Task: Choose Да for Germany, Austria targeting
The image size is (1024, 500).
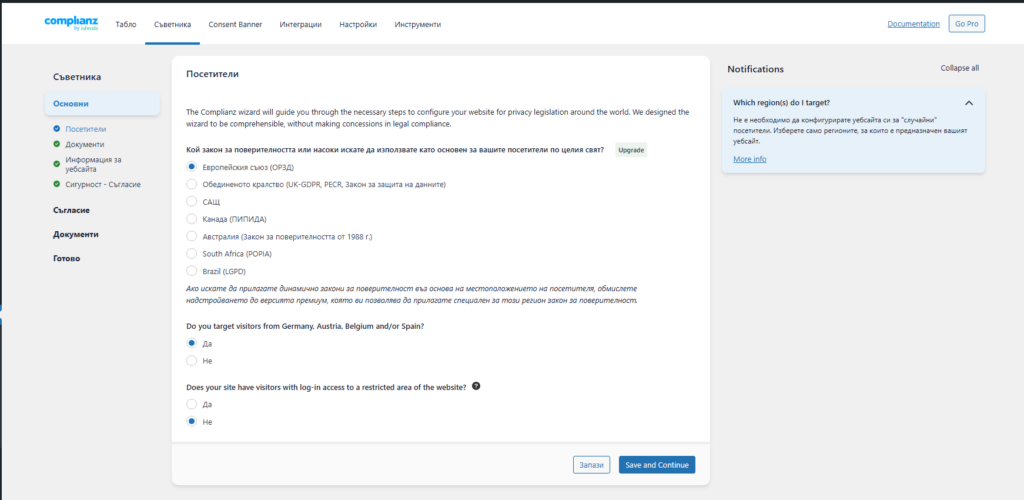Action: 191,343
